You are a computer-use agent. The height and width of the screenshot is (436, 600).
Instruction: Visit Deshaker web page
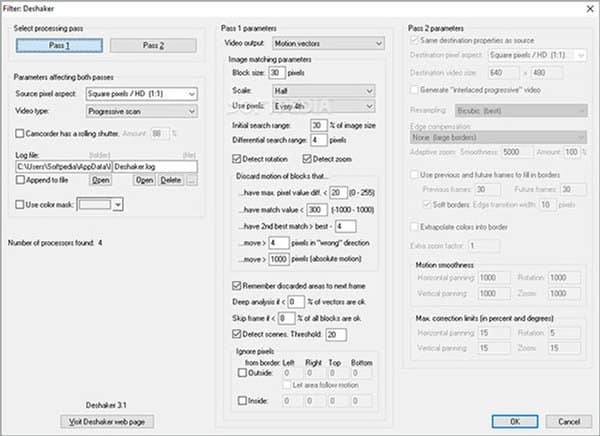[106, 421]
